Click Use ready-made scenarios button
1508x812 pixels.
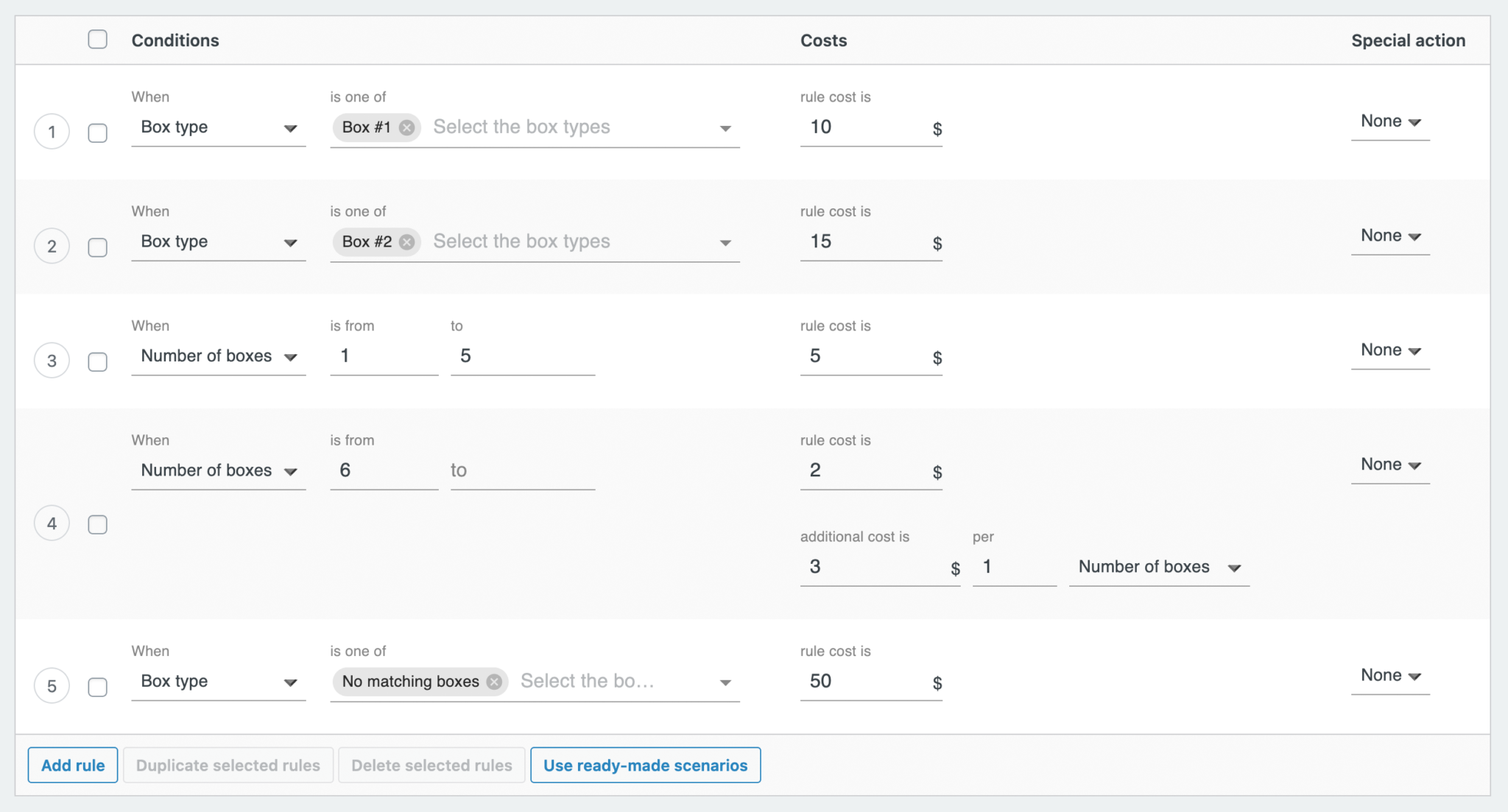coord(645,765)
